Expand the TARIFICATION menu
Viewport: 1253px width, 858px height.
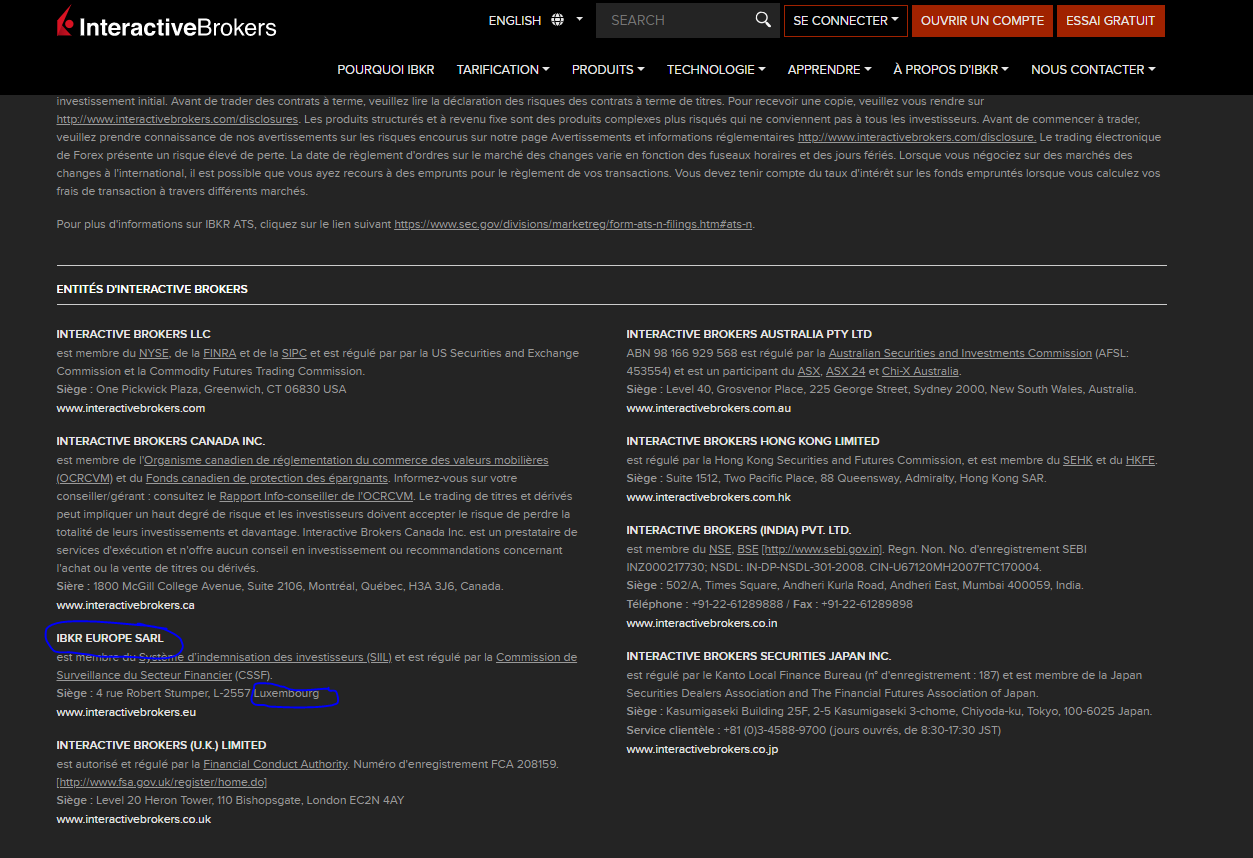[x=503, y=69]
